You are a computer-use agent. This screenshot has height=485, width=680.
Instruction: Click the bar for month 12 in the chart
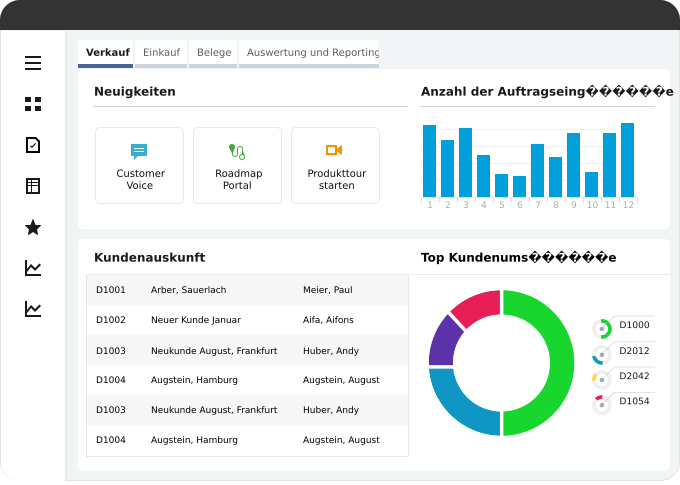[627, 160]
